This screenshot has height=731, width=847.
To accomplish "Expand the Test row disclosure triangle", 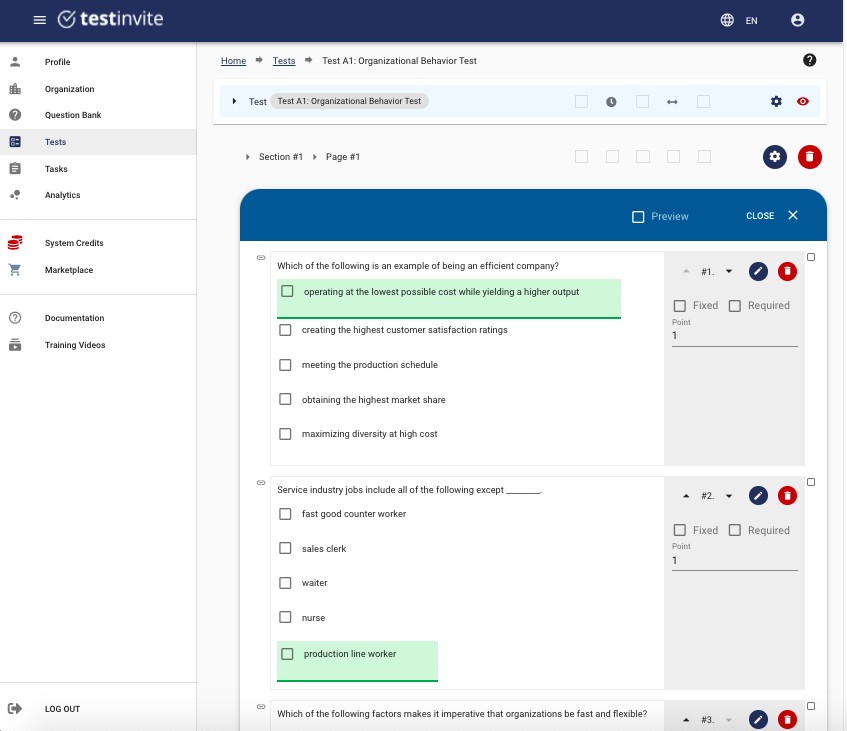I will 235,101.
